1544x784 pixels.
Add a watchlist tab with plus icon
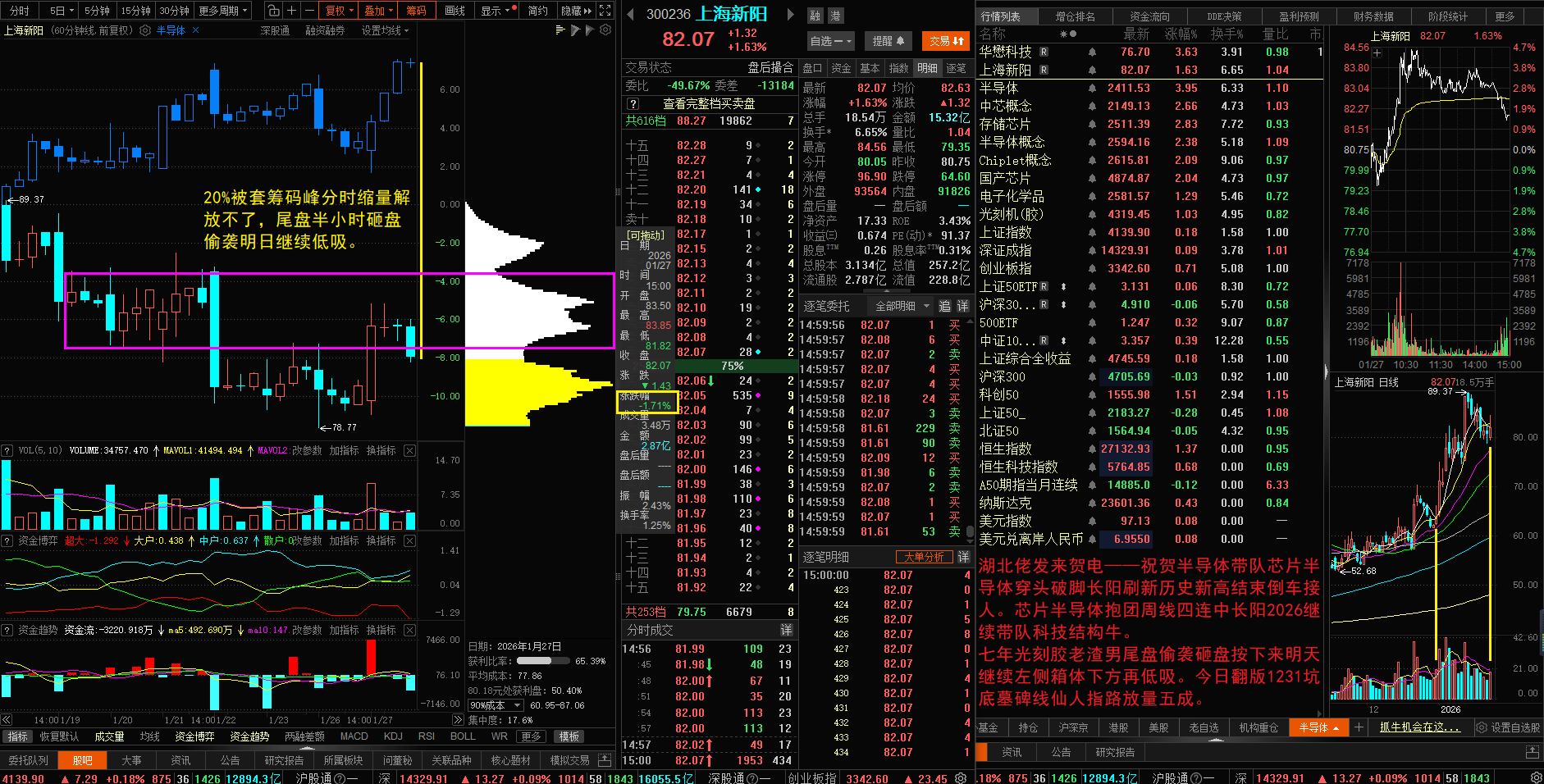pyautogui.click(x=1358, y=727)
